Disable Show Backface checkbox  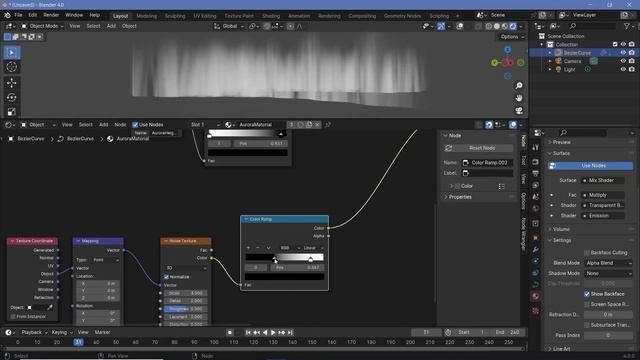coord(587,294)
